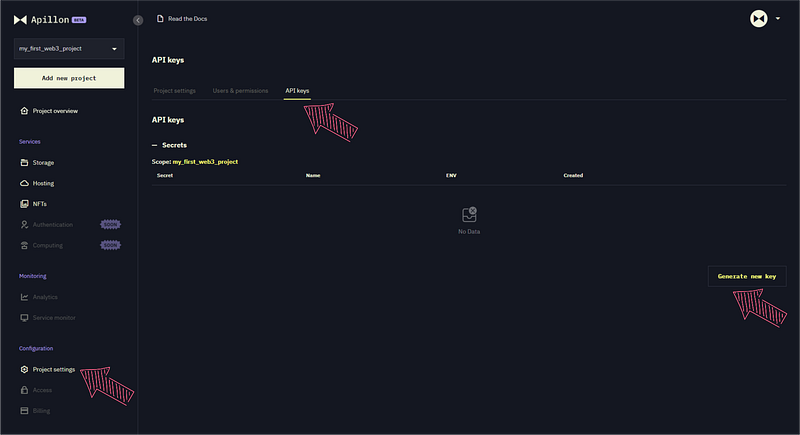Click the Service monitor screen icon
The height and width of the screenshot is (435, 800).
[x=24, y=318]
